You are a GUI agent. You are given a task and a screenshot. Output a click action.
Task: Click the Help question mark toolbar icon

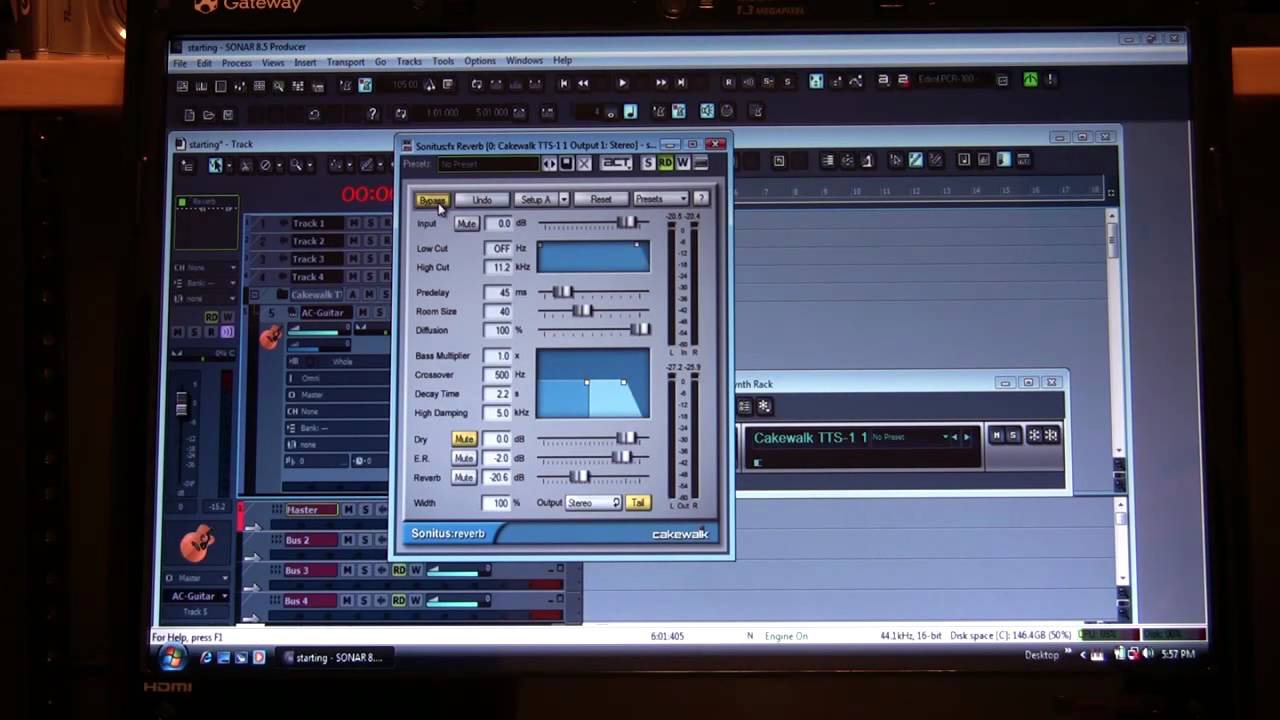(x=372, y=114)
